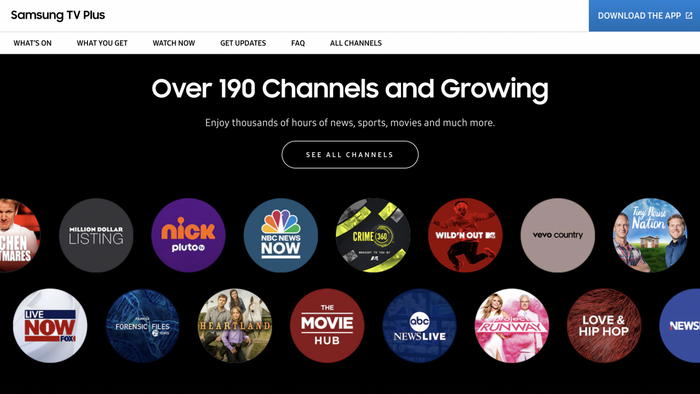The image size is (700, 394).
Task: Jump to the Watch Now section
Action: click(174, 43)
